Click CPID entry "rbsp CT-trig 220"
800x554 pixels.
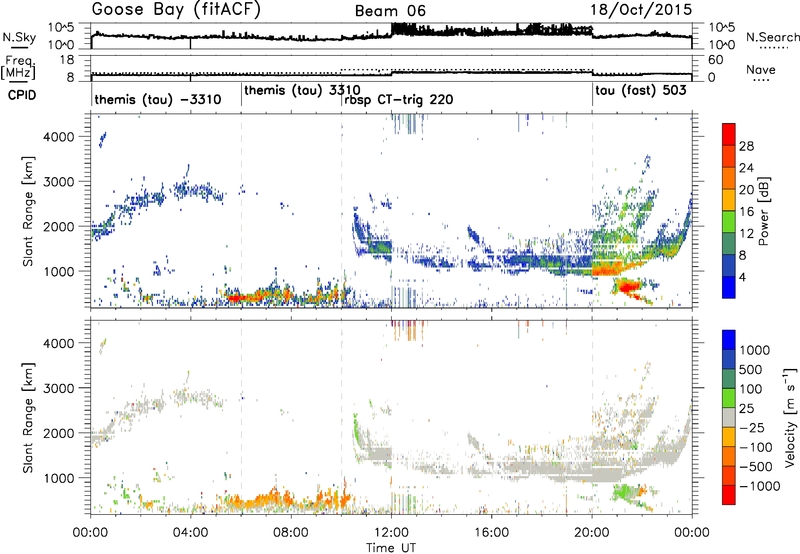point(398,99)
